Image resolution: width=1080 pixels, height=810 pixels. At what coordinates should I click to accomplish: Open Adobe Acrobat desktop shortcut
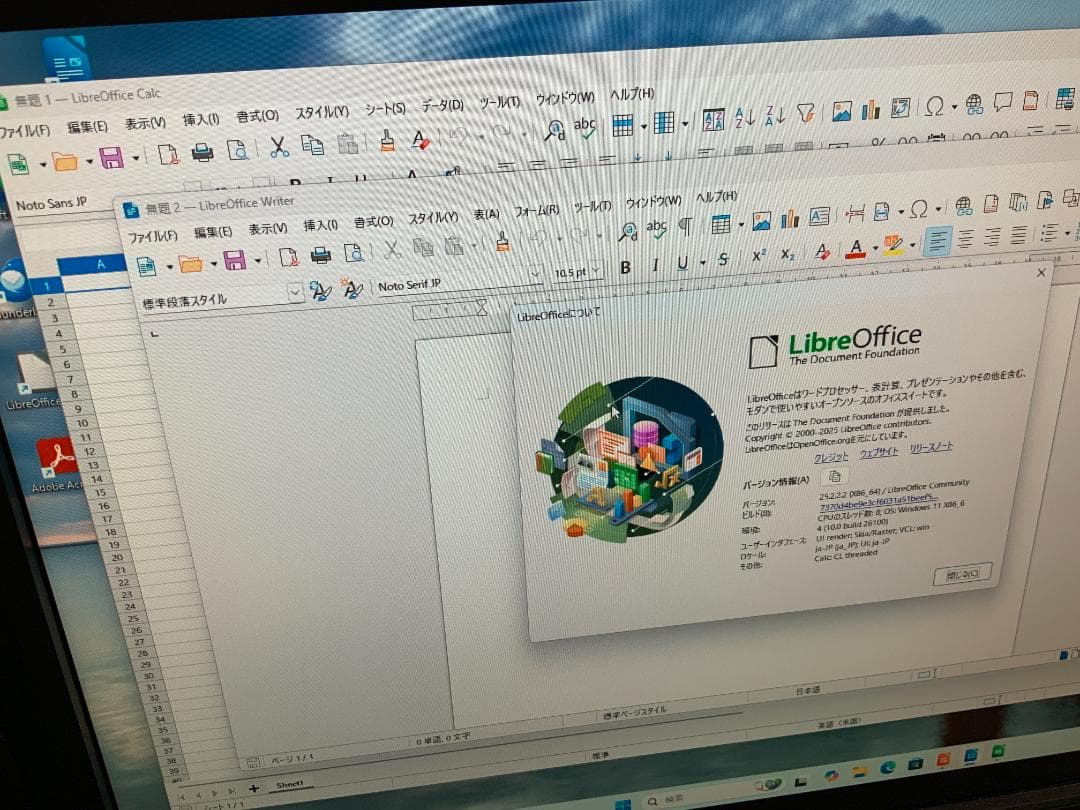tap(57, 459)
